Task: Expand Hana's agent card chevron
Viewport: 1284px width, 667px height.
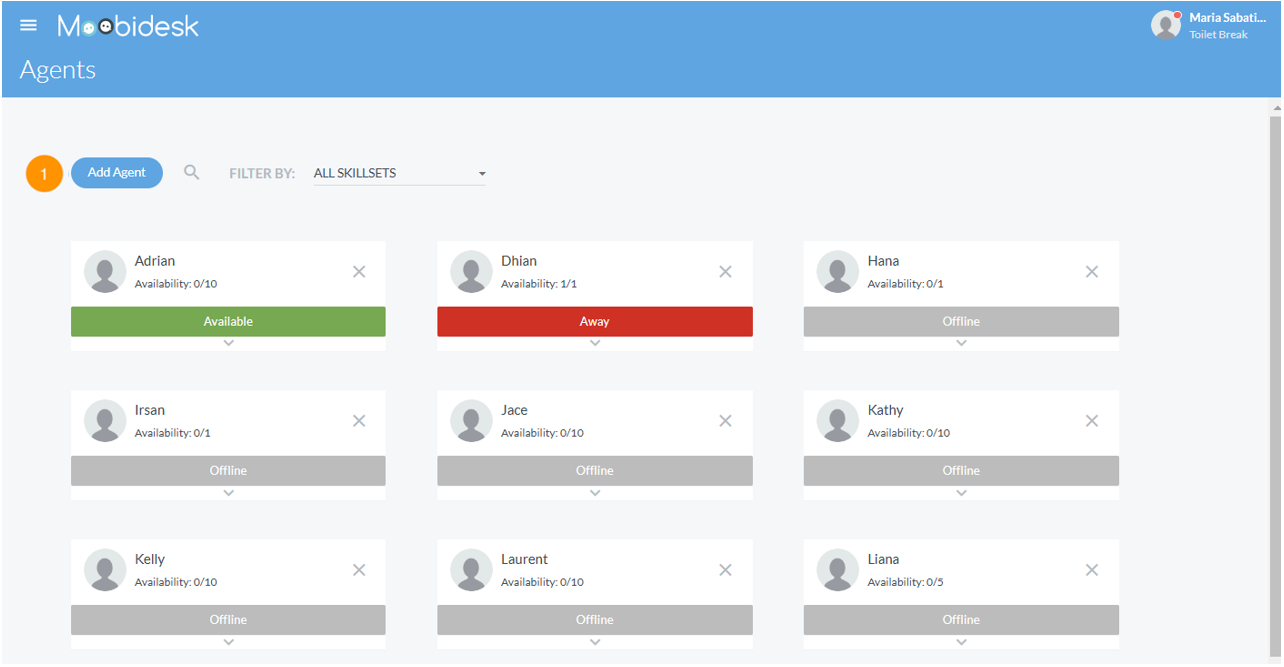Action: point(961,343)
